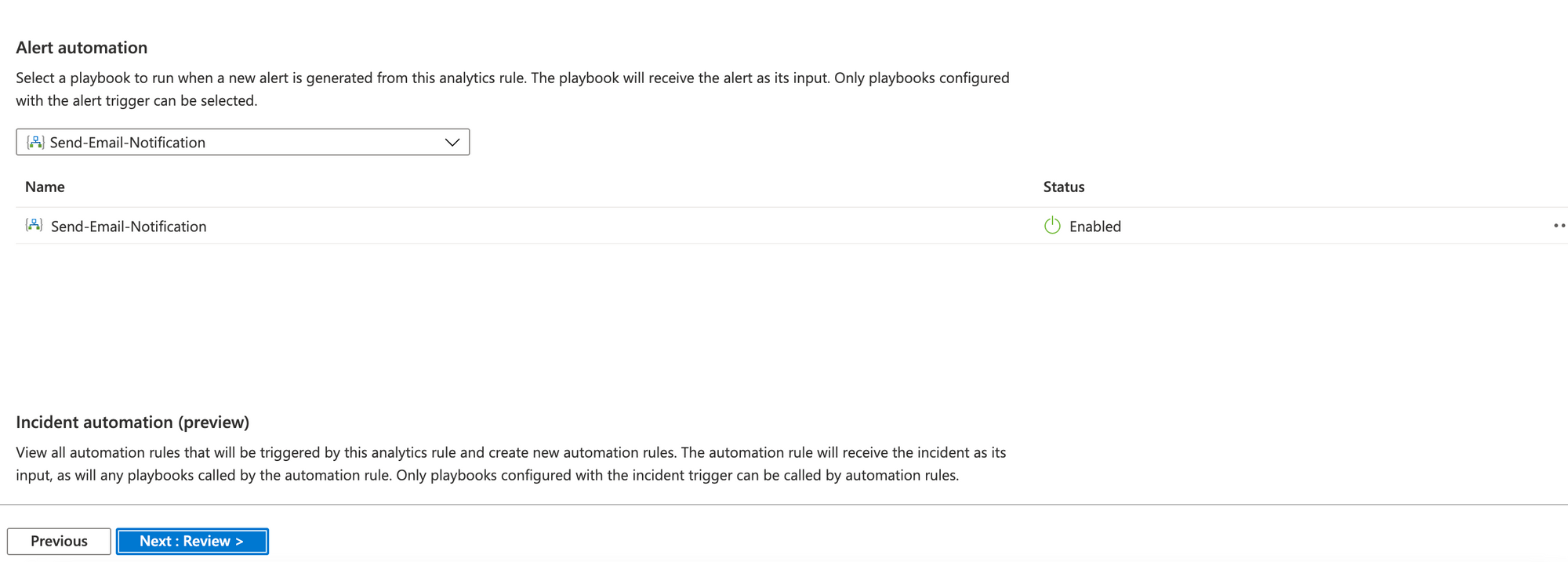Click the playbook icon inside the dropdown

pos(35,142)
